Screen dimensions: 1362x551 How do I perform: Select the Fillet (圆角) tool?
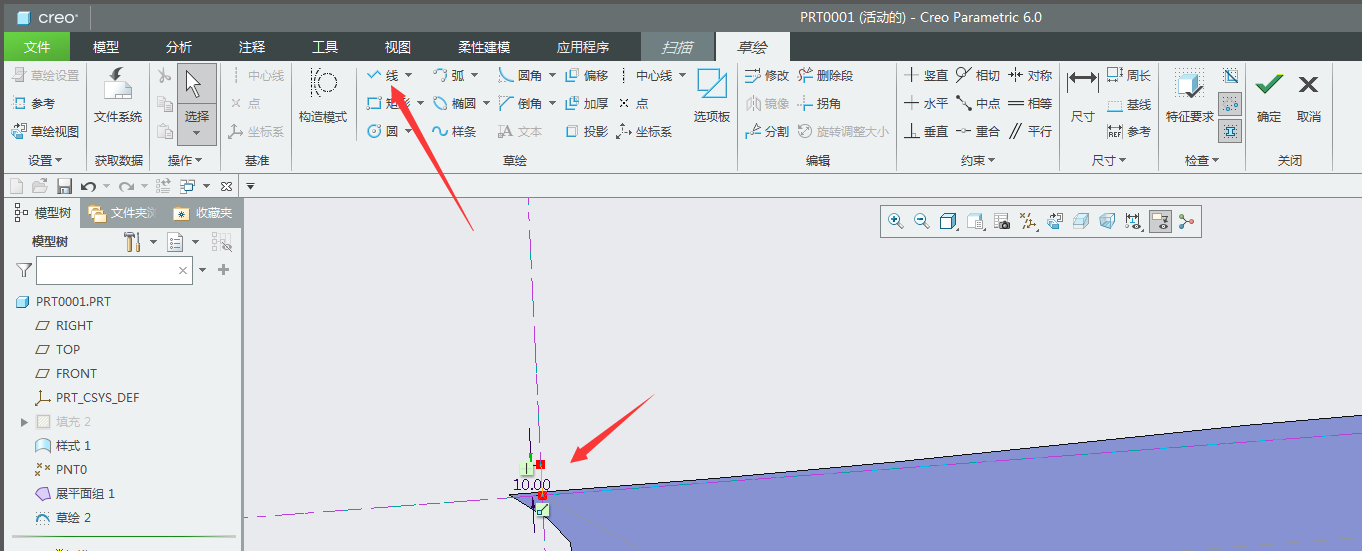tap(520, 75)
